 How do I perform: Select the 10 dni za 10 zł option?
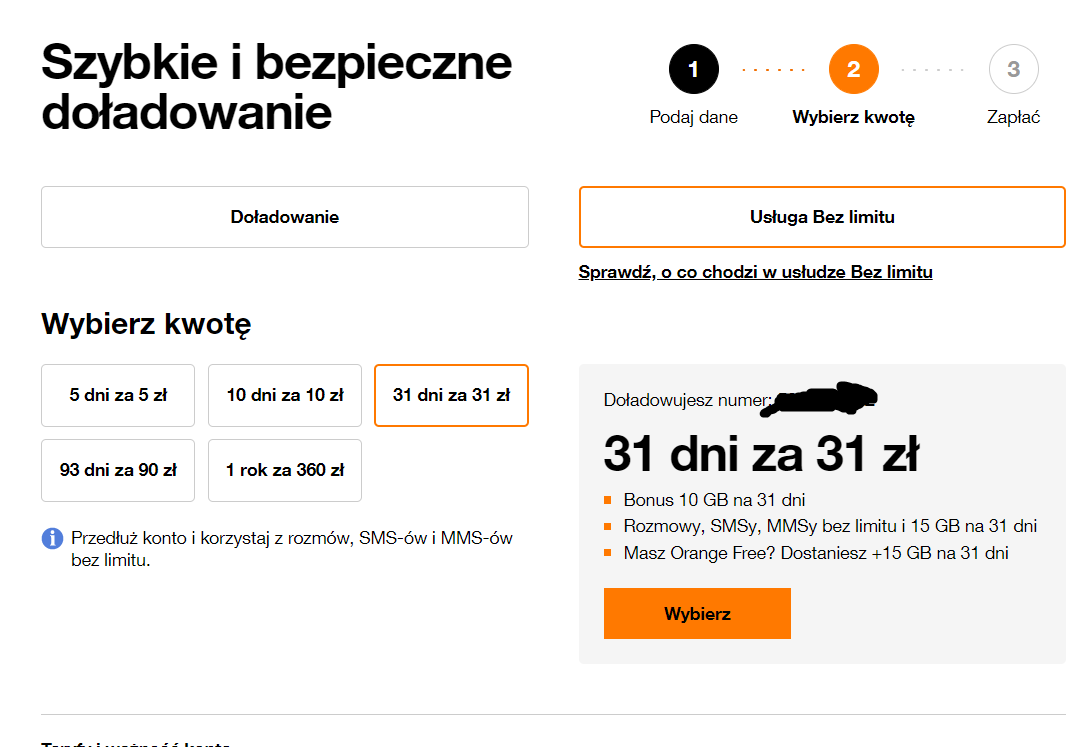tap(284, 395)
